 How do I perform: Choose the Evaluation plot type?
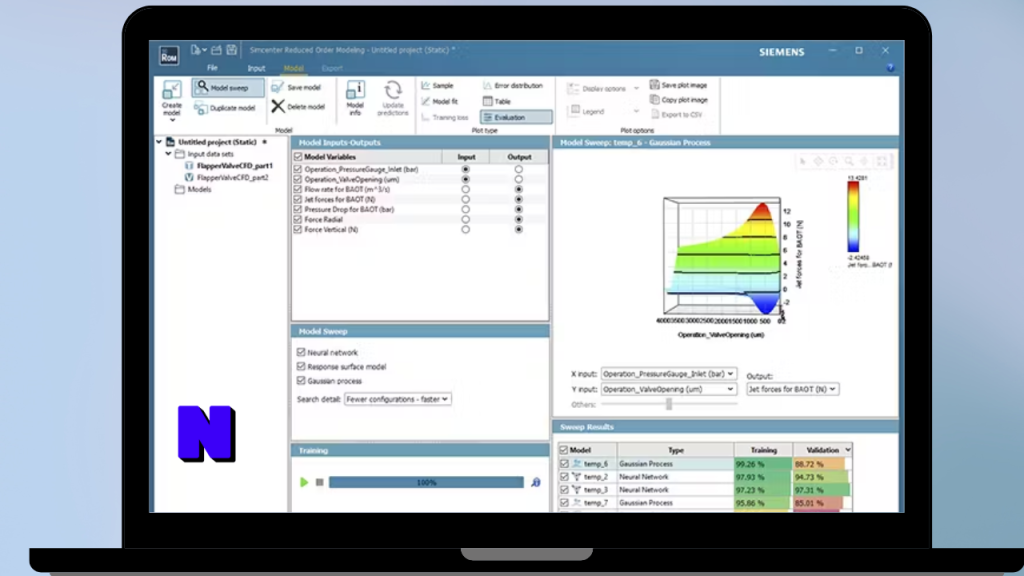[x=516, y=118]
